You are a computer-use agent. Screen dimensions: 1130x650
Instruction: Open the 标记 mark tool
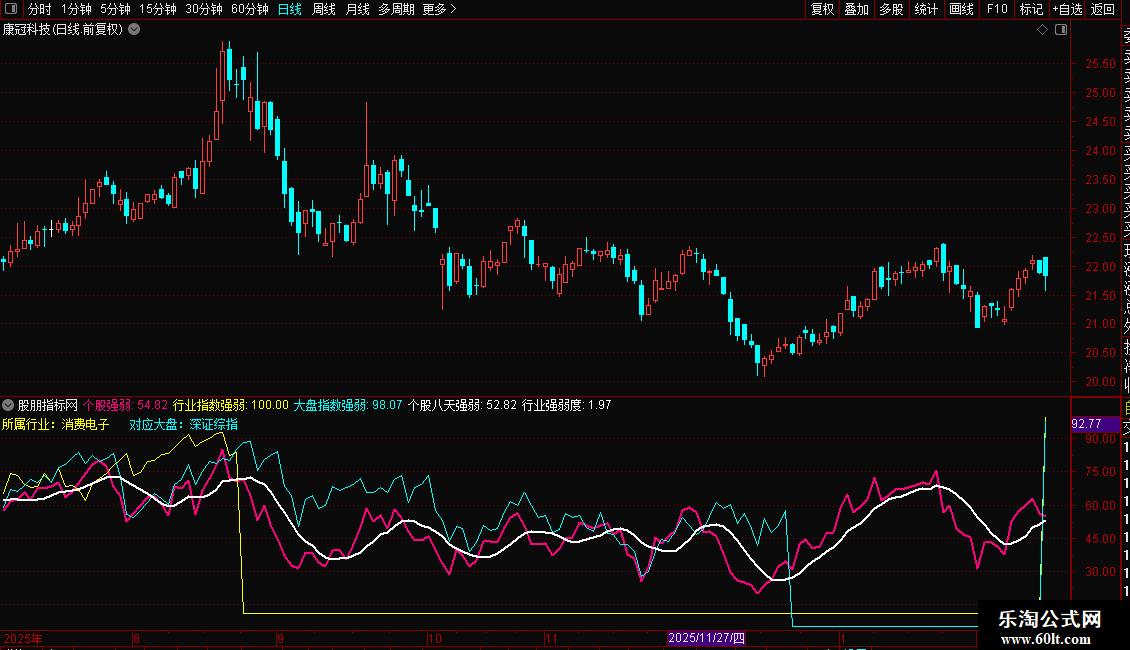1031,9
